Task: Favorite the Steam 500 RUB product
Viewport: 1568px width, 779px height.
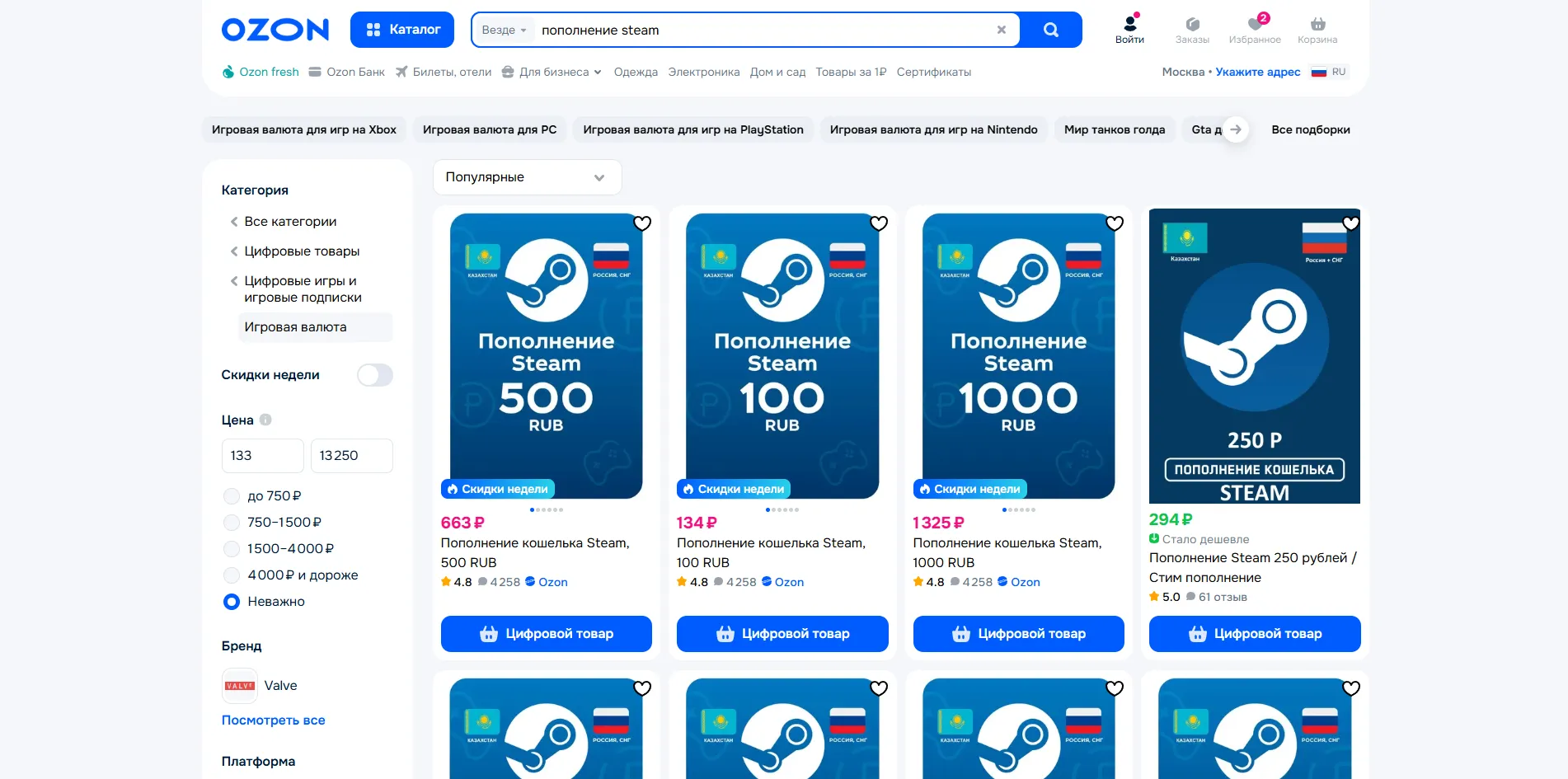Action: (x=641, y=223)
